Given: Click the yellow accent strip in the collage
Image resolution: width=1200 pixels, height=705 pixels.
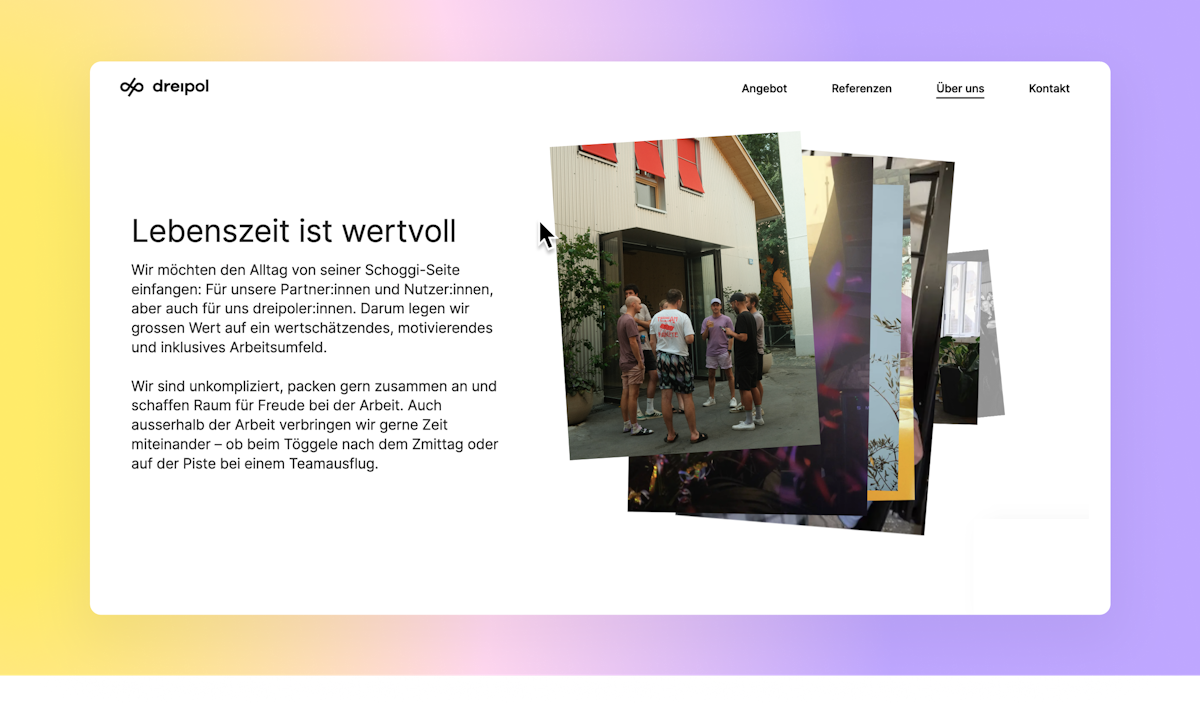Looking at the screenshot, I should 900,450.
